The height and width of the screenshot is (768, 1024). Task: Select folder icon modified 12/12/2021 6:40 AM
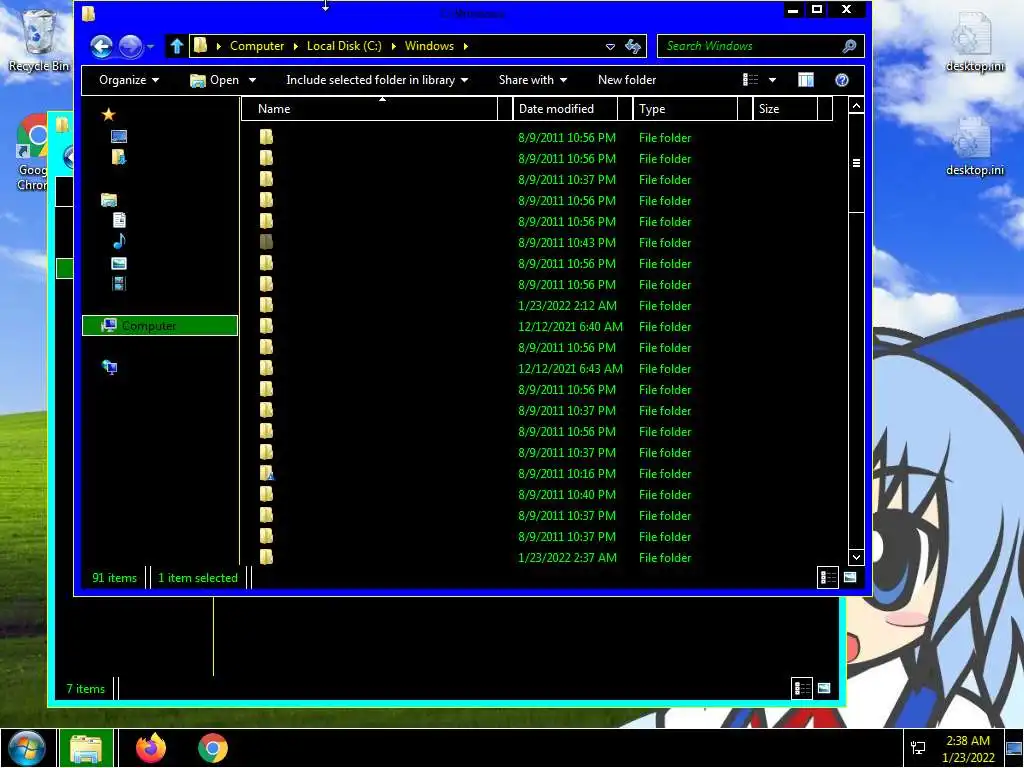tap(266, 326)
